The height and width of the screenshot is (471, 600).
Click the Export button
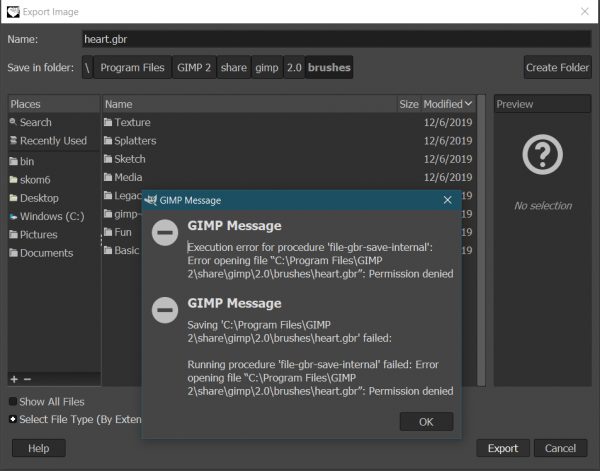click(503, 448)
